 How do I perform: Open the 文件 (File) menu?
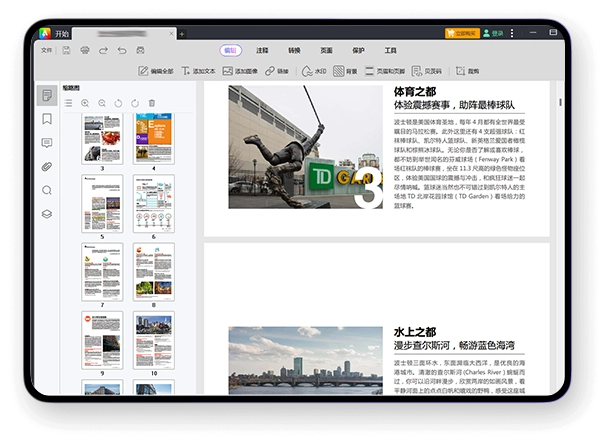coord(46,50)
